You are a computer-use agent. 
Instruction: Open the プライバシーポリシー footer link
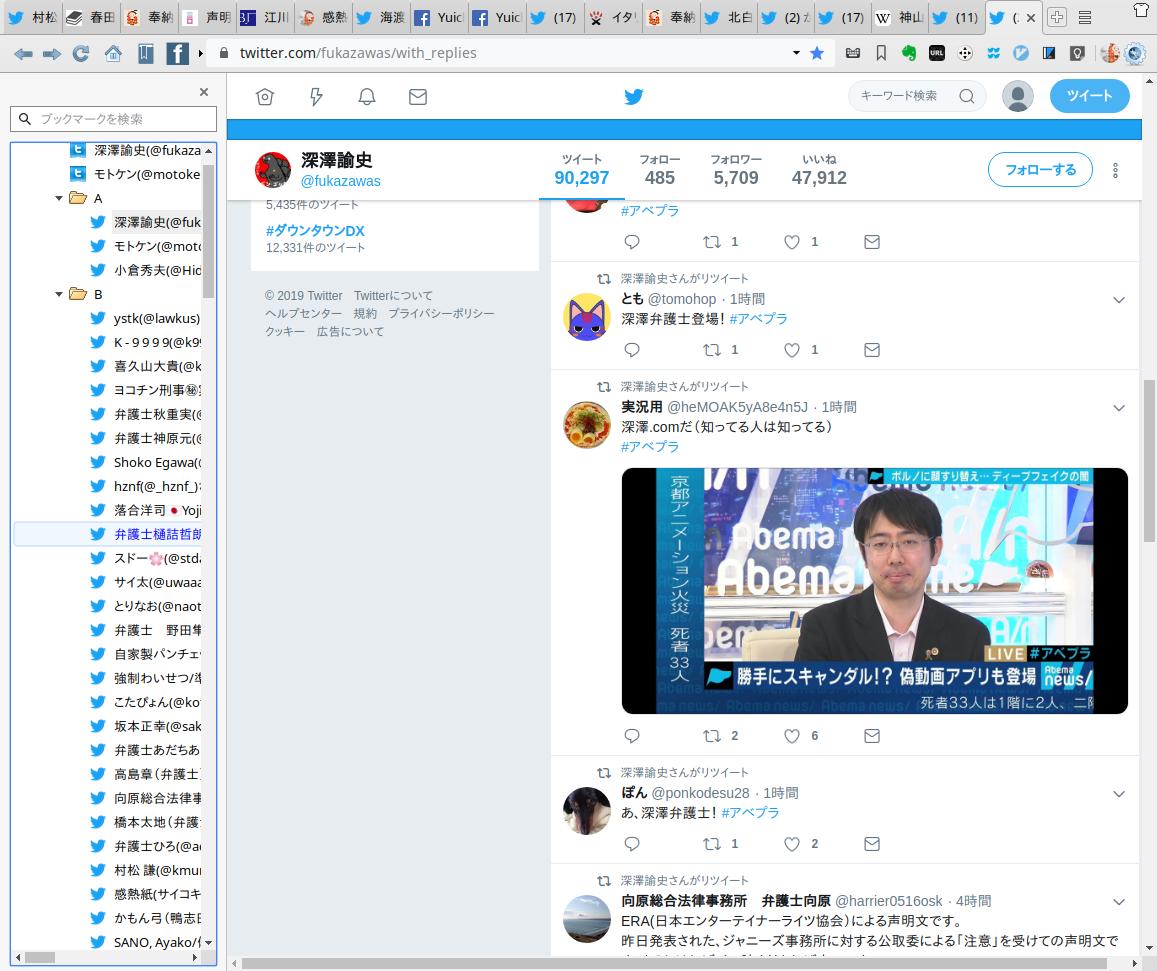coord(441,314)
